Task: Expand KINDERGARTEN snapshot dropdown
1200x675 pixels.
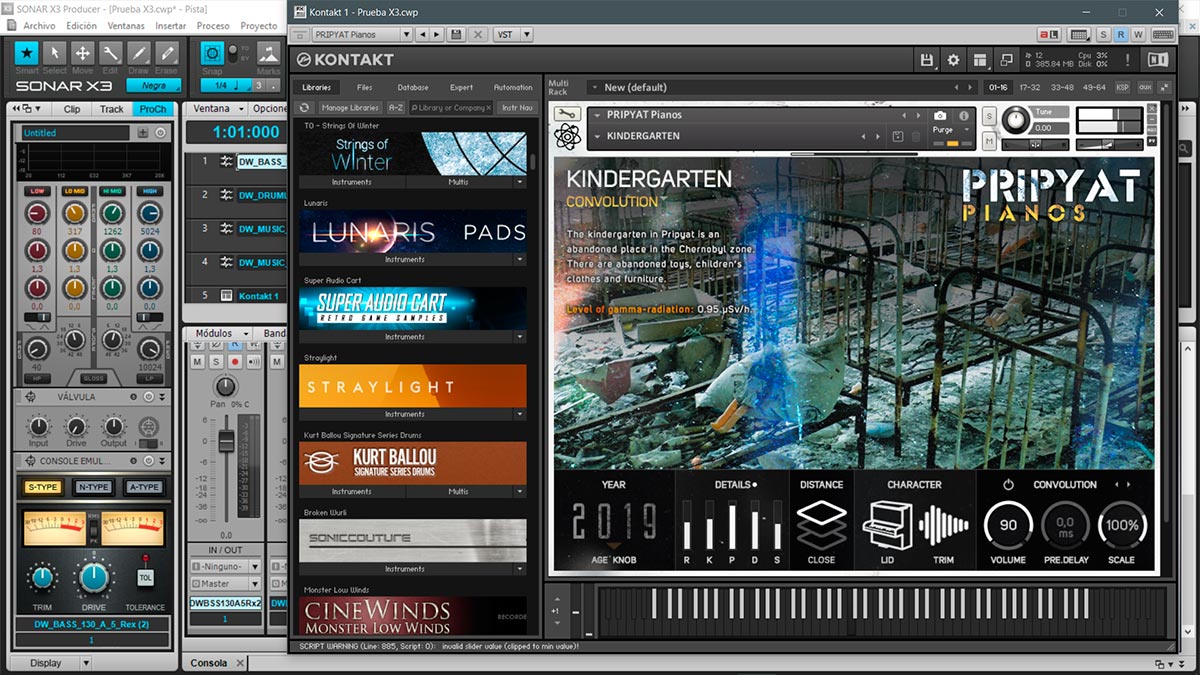Action: point(597,136)
